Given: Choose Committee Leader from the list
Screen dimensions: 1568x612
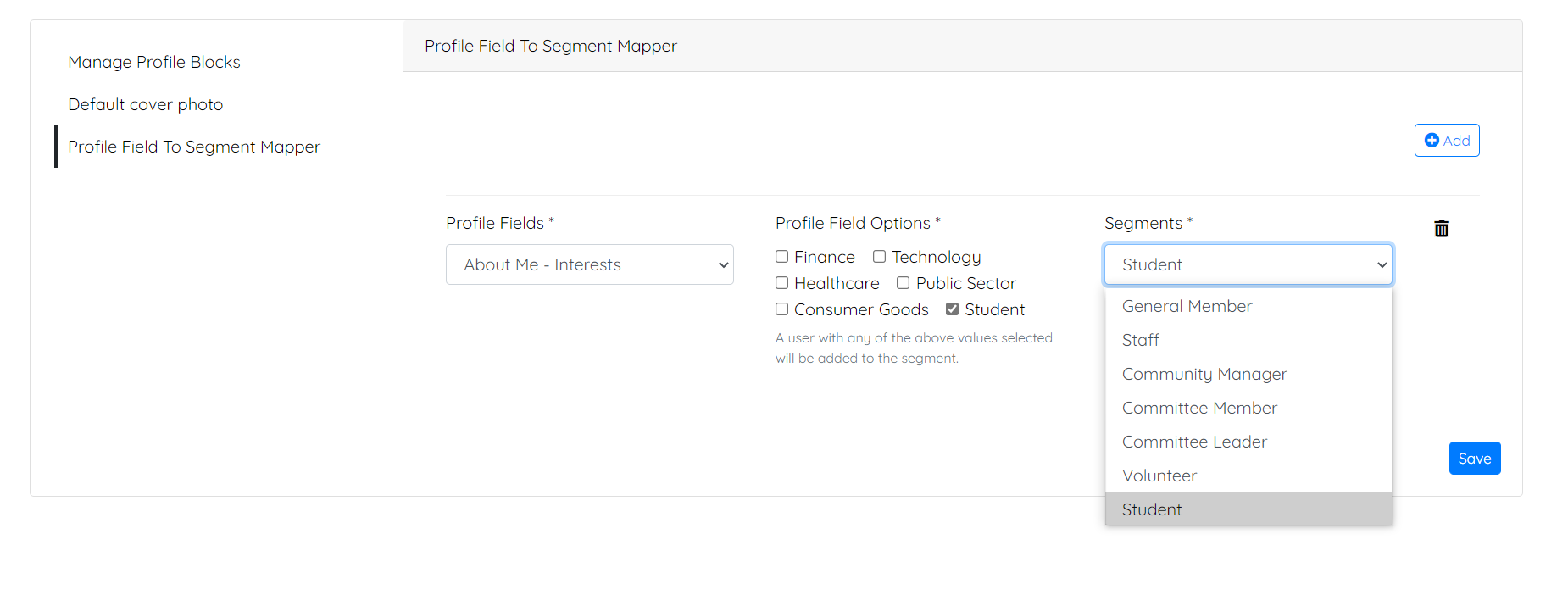Looking at the screenshot, I should click(x=1248, y=442).
